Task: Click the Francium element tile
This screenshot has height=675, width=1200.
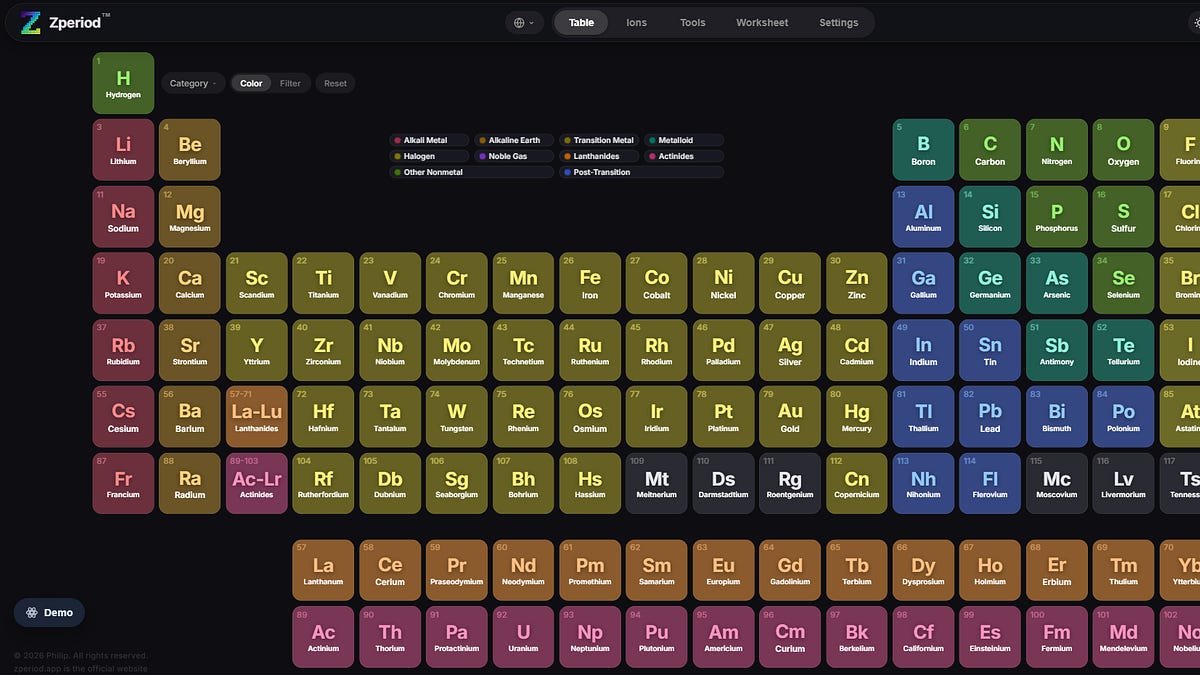Action: (123, 483)
